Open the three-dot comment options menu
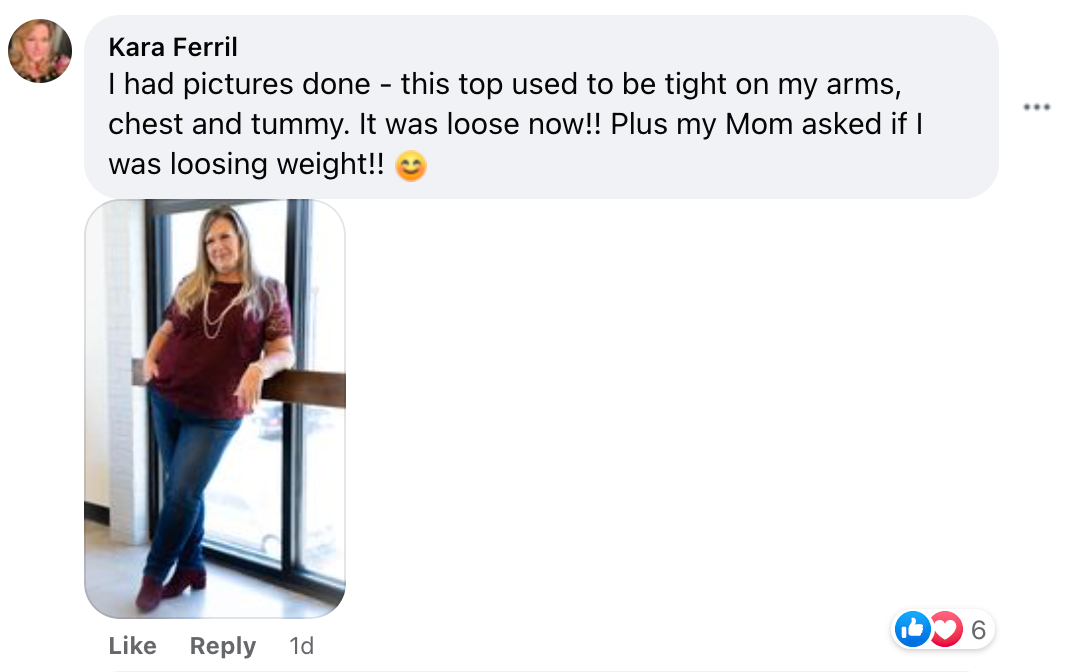The image size is (1074, 672). 1036,107
